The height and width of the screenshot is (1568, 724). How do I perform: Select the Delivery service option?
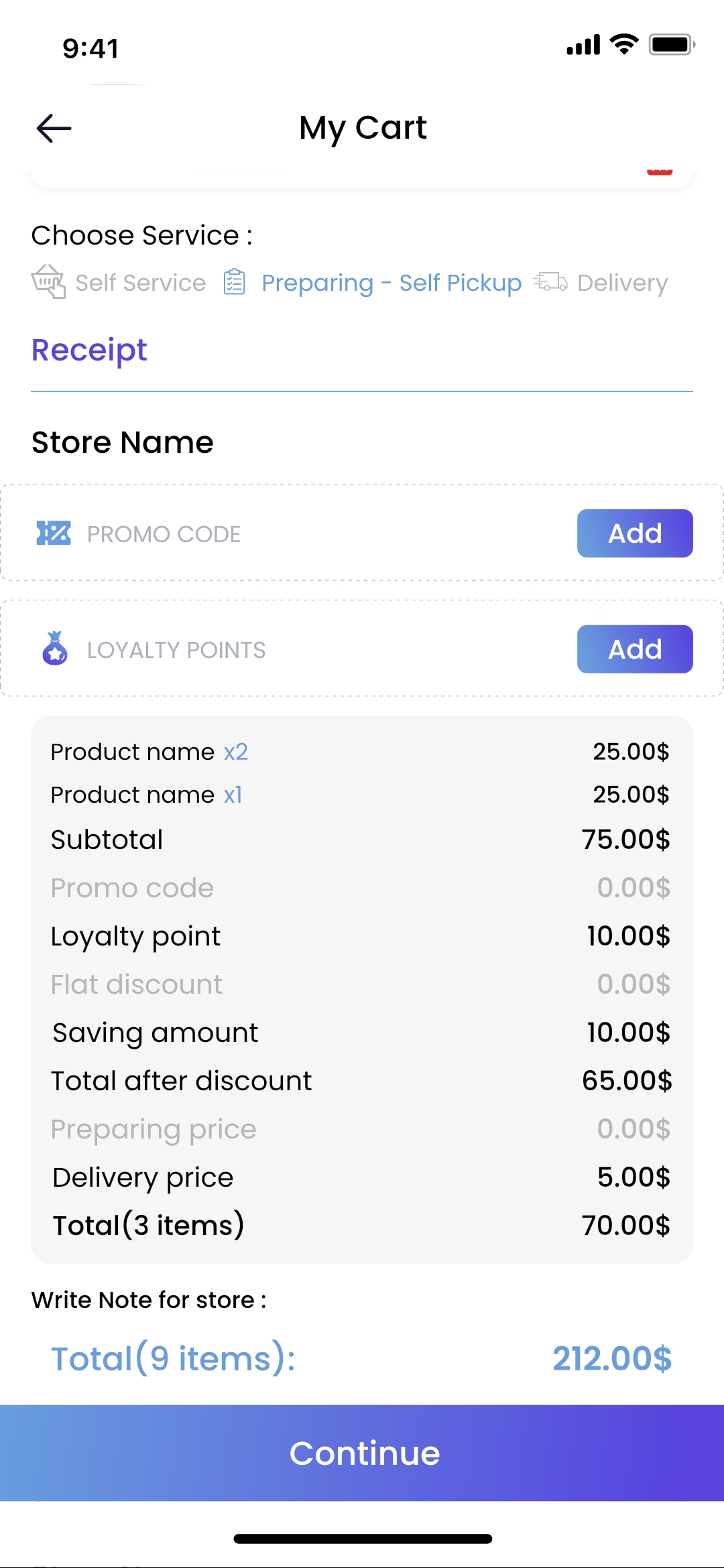[622, 283]
